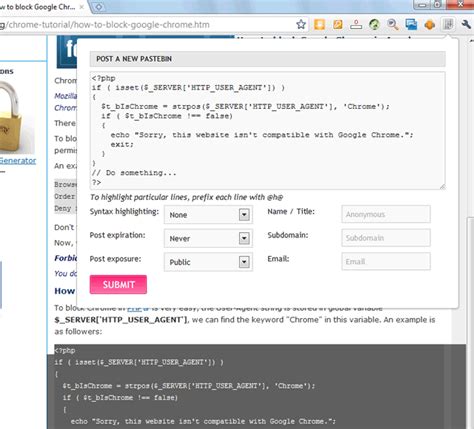The height and width of the screenshot is (429, 474).
Task: Open Syntax highlighting dropdown showing None
Action: pyautogui.click(x=208, y=215)
